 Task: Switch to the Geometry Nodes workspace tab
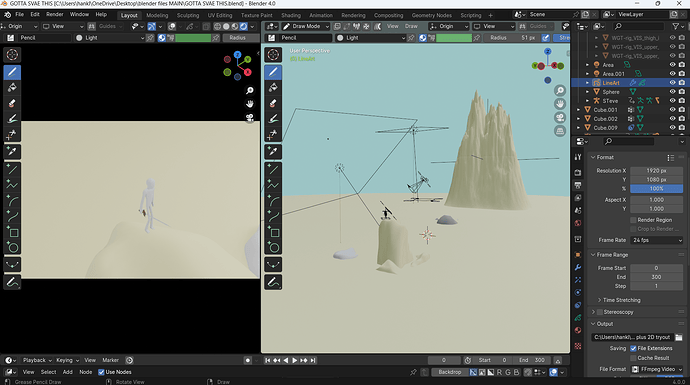tap(432, 15)
